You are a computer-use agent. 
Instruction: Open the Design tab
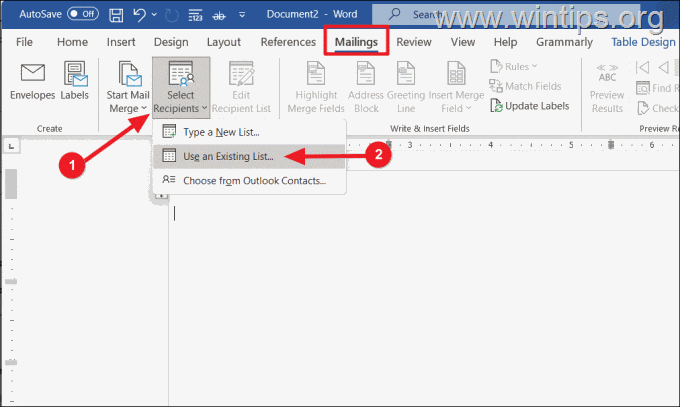click(x=171, y=42)
